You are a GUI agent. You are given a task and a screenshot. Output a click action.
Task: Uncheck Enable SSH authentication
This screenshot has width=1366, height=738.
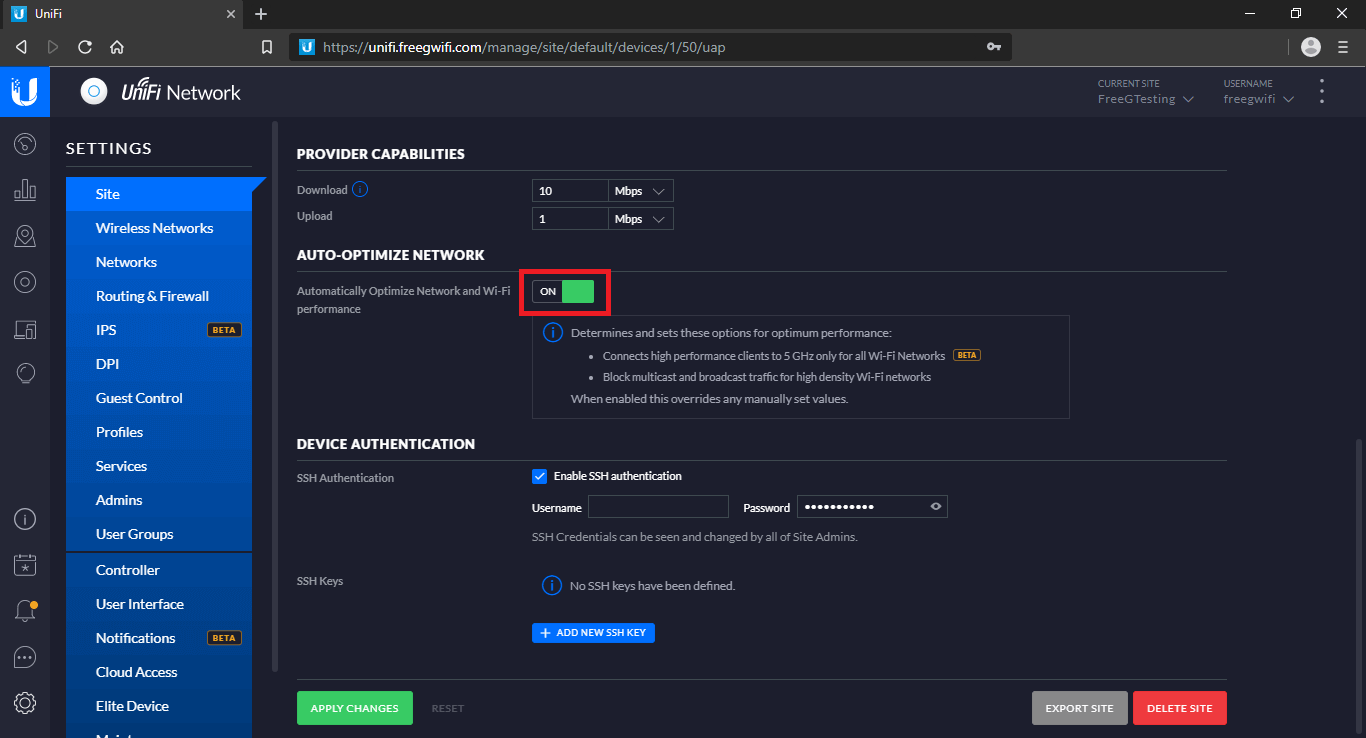[x=540, y=476]
